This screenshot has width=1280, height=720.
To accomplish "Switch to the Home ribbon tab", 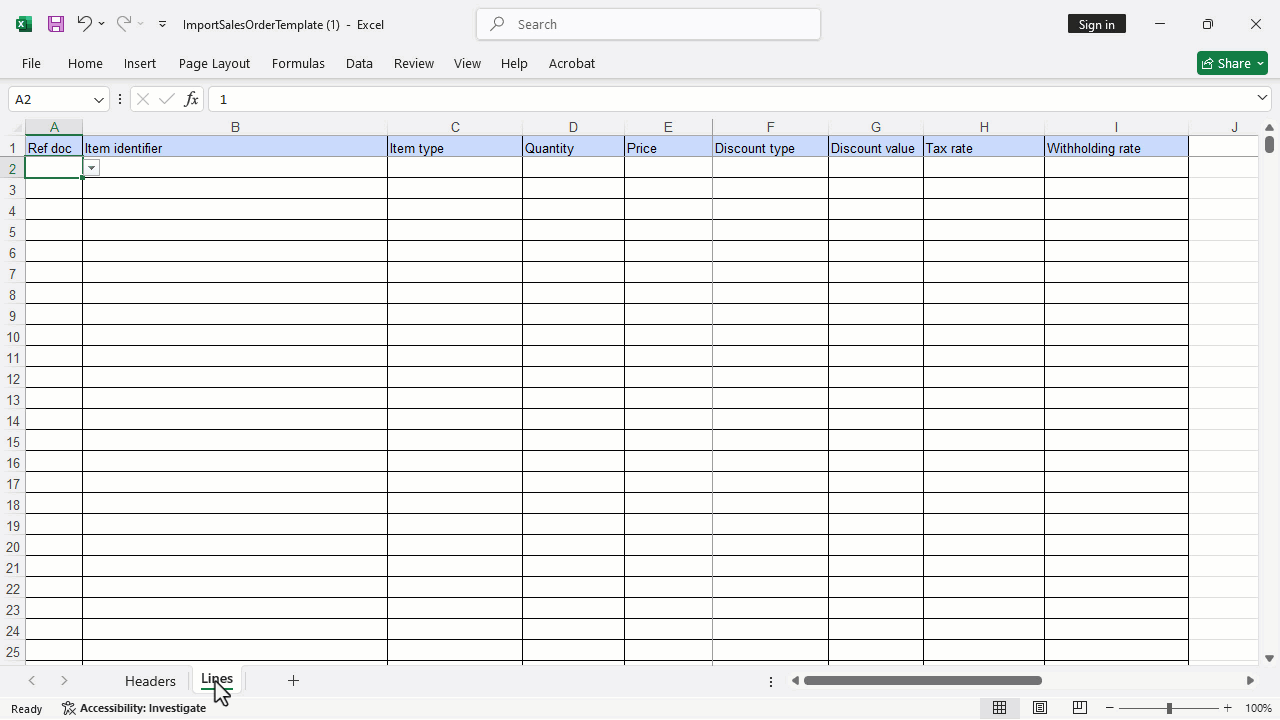I will point(85,63).
